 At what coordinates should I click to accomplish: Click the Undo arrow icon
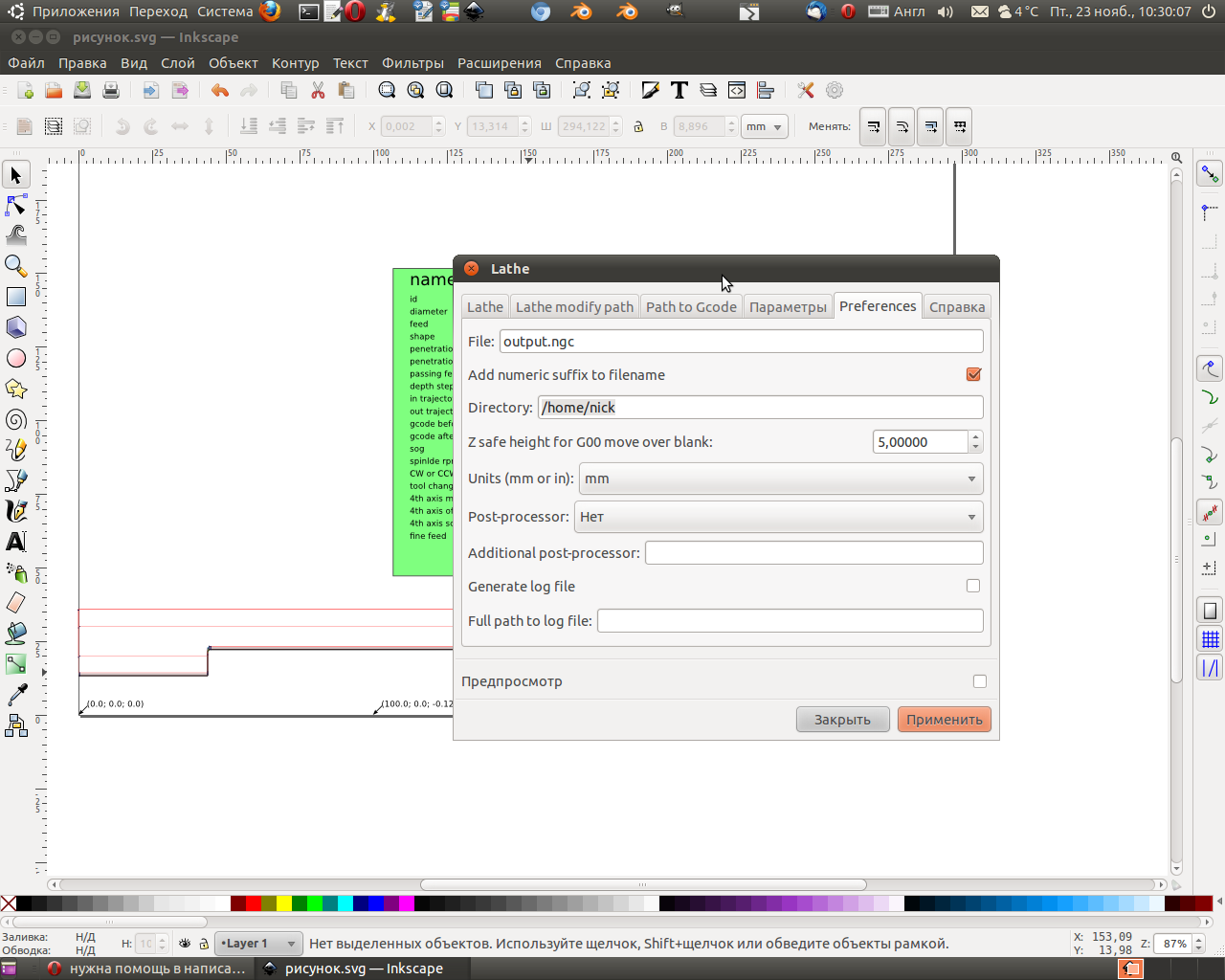pyautogui.click(x=220, y=90)
